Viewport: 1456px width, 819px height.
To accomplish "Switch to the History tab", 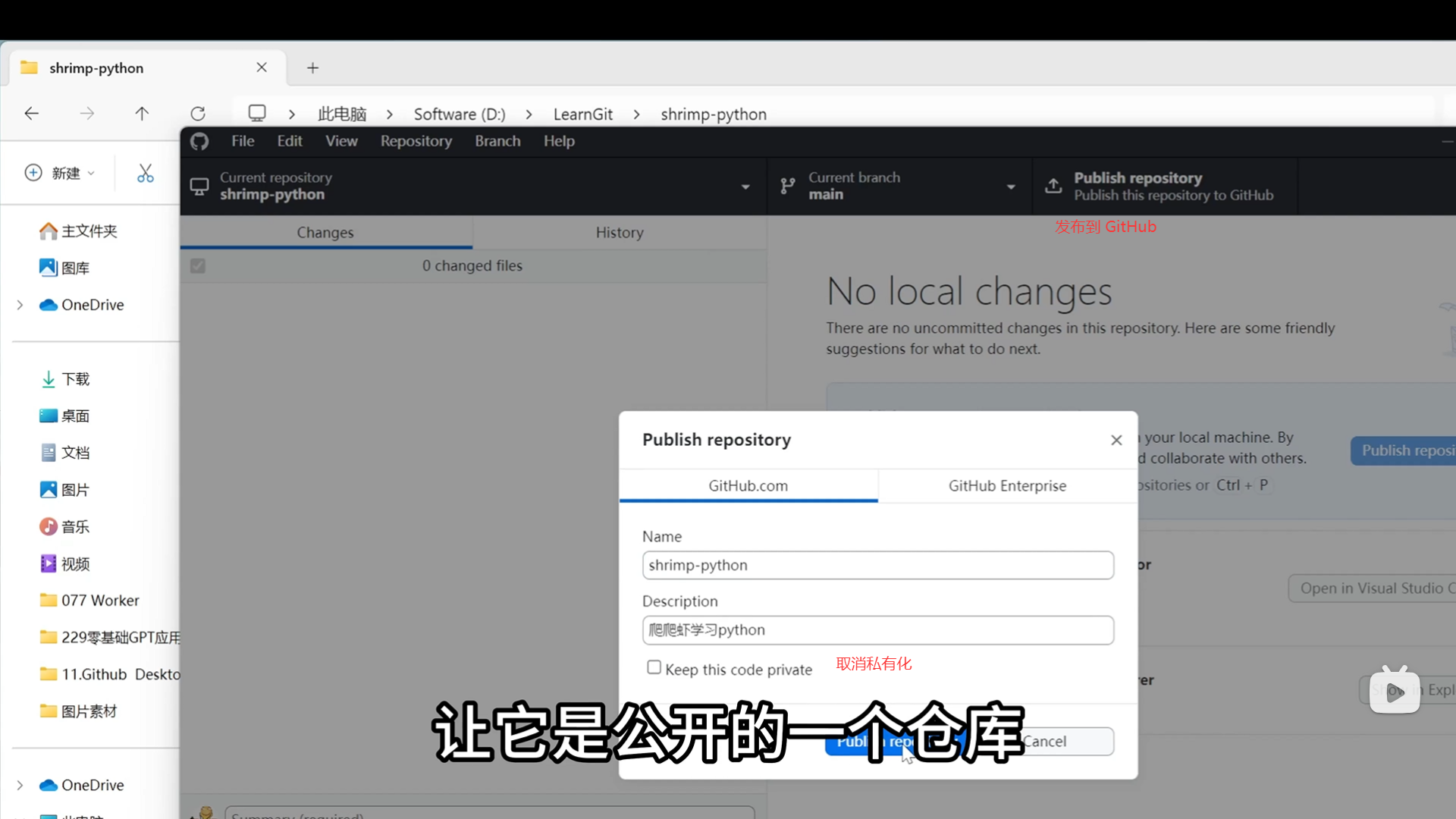I will pyautogui.click(x=619, y=233).
